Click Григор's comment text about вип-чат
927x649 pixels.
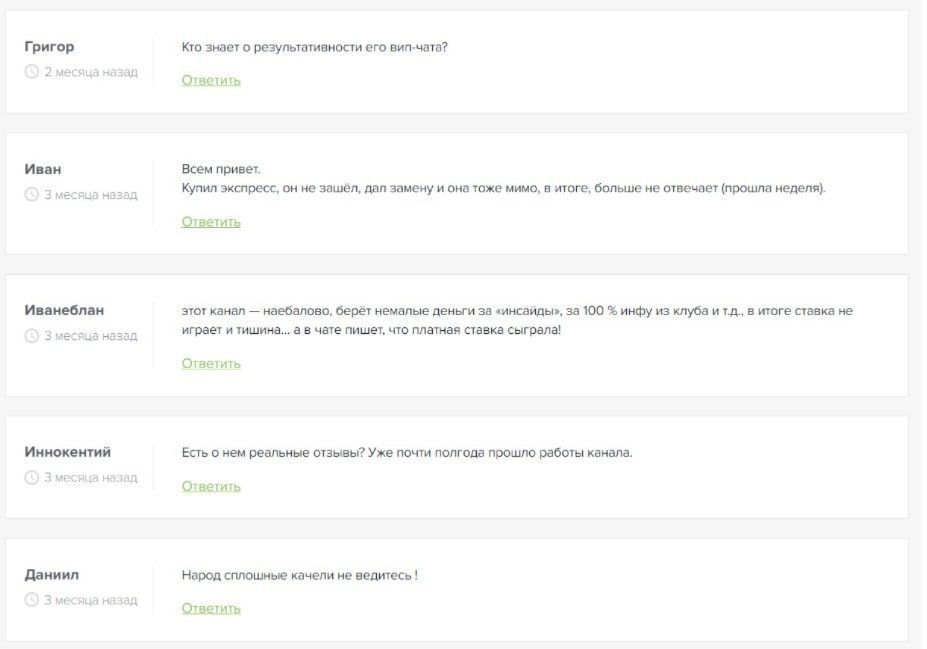click(315, 47)
